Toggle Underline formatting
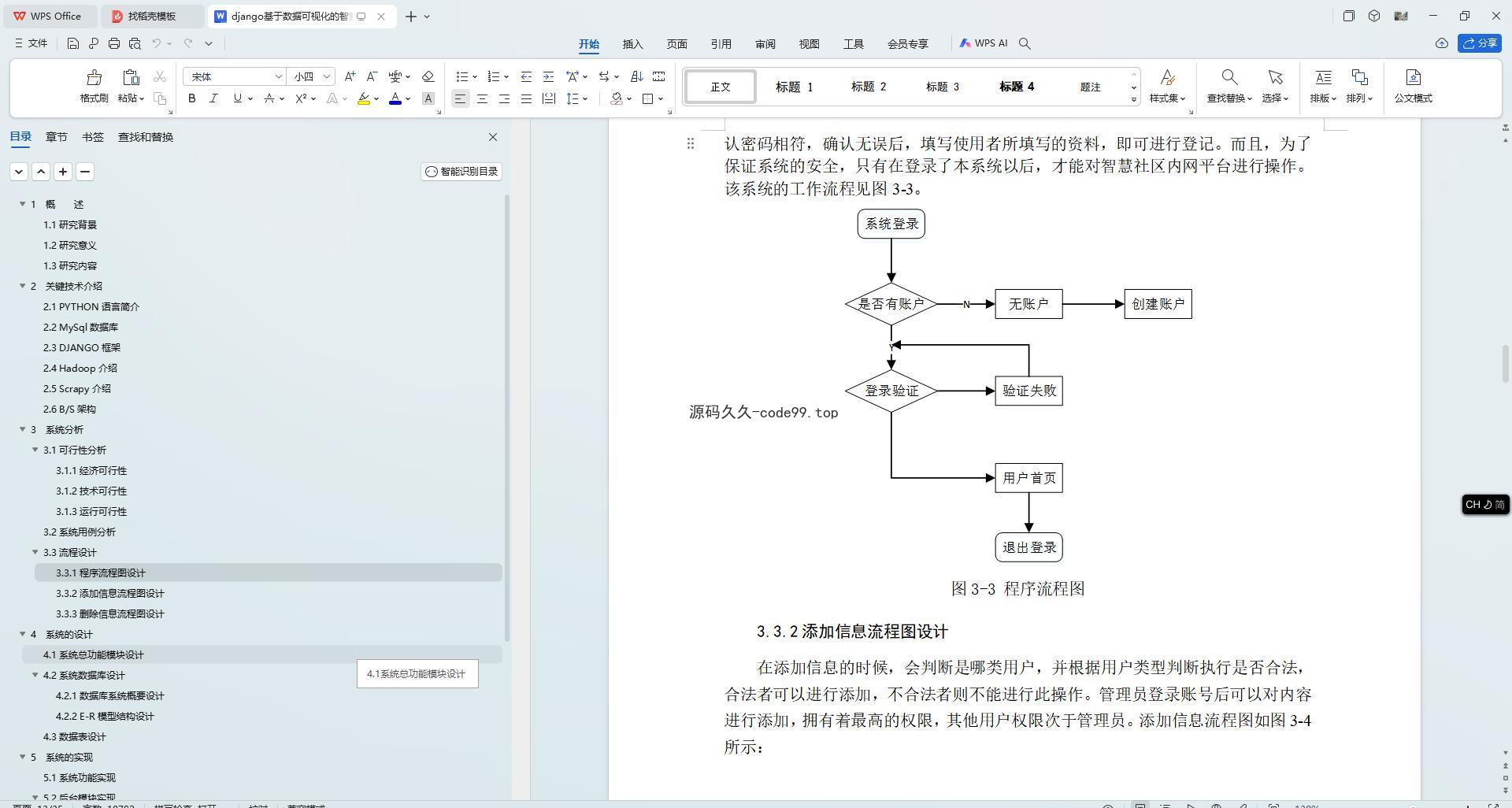Screen dimensions: 1512x808 [x=237, y=98]
